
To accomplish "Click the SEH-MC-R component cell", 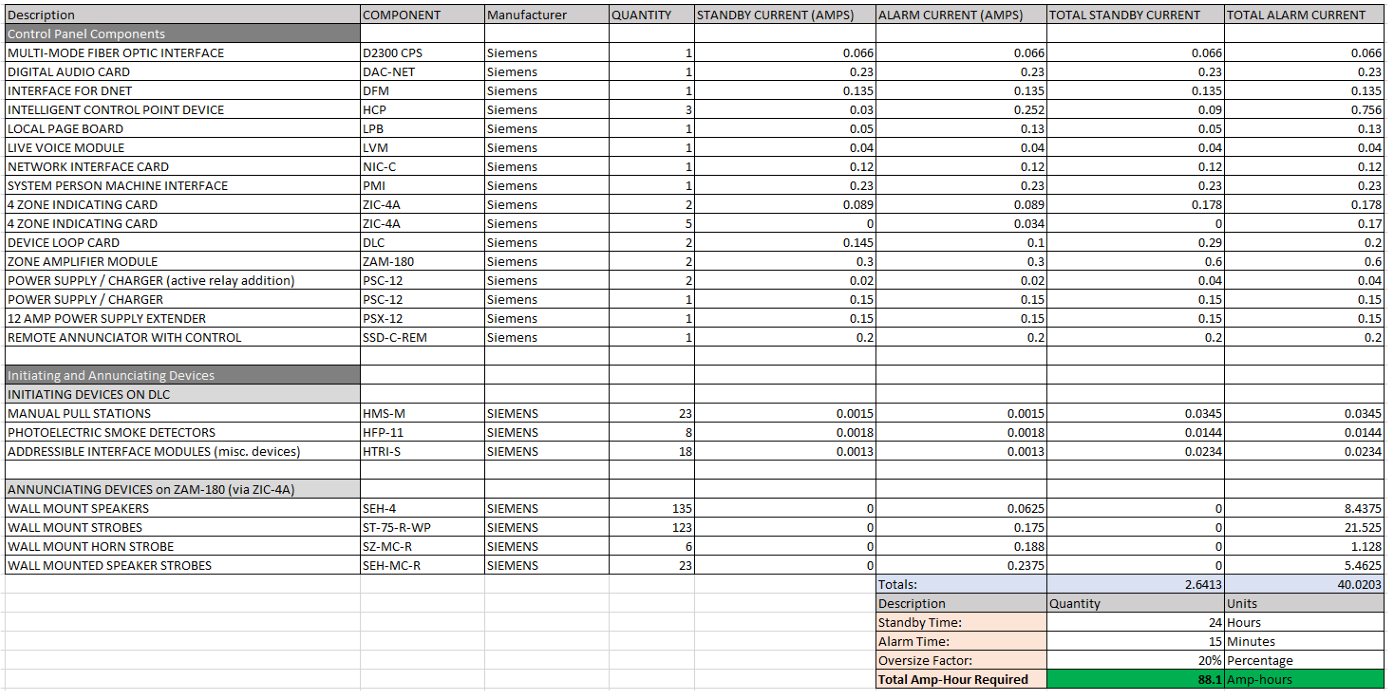I will click(420, 565).
